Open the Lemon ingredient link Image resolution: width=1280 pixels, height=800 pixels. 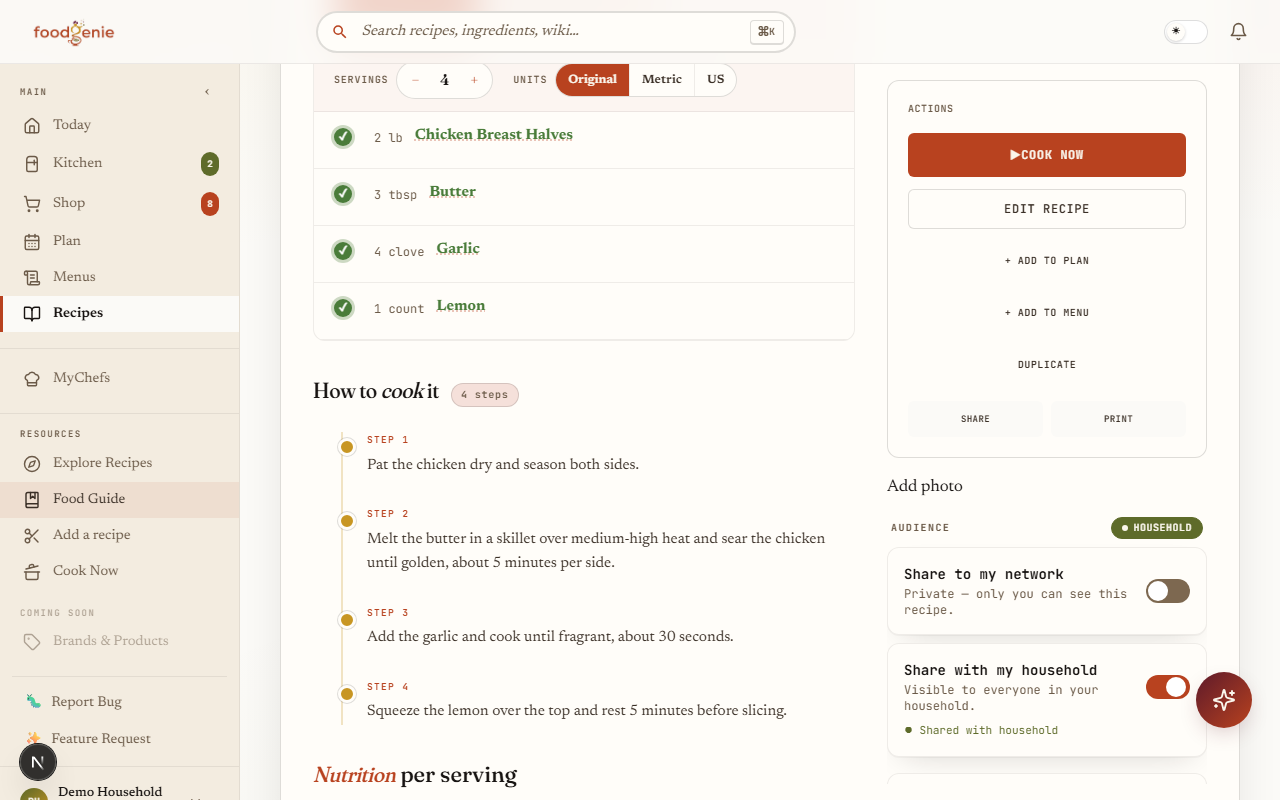(461, 306)
